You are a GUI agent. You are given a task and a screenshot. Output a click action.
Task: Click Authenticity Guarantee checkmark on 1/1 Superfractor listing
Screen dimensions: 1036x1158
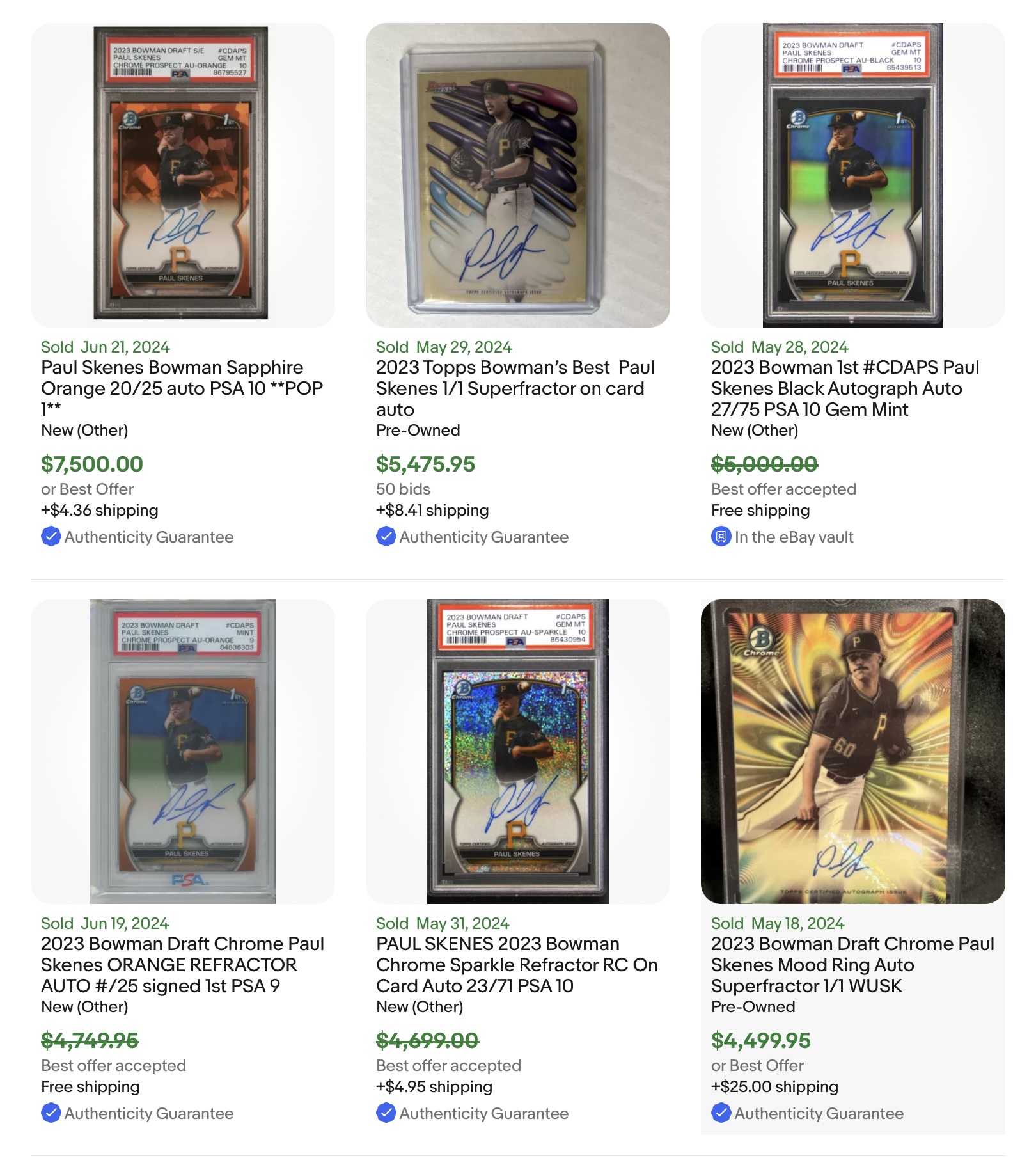pyautogui.click(x=386, y=536)
